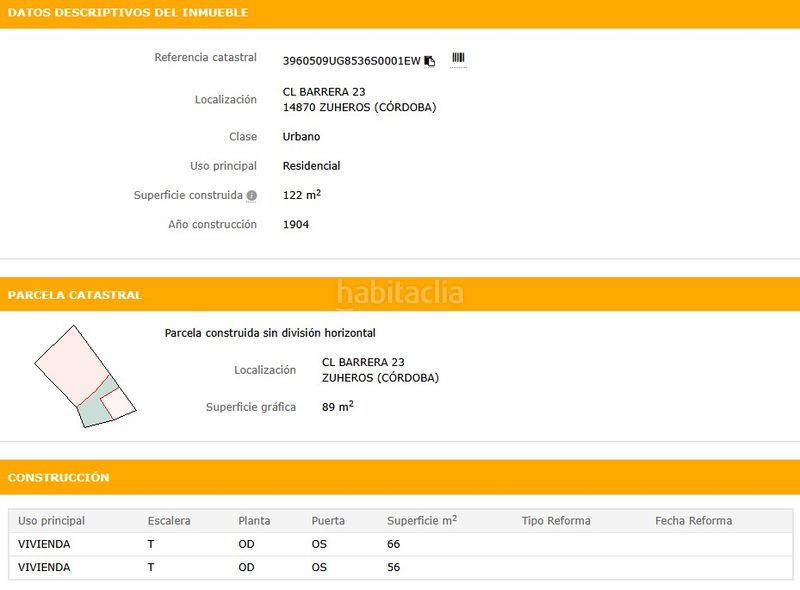Select the Referencia catastral value text

pyautogui.click(x=350, y=60)
